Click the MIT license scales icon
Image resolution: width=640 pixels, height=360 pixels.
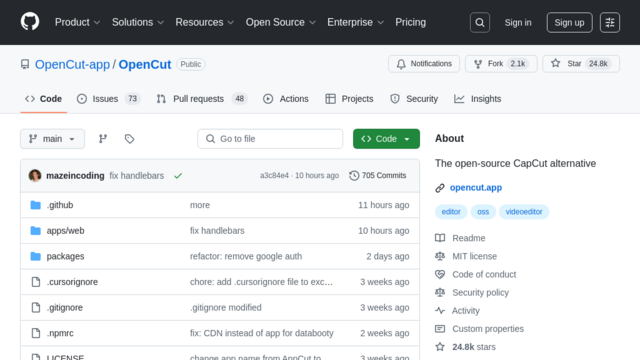(440, 256)
